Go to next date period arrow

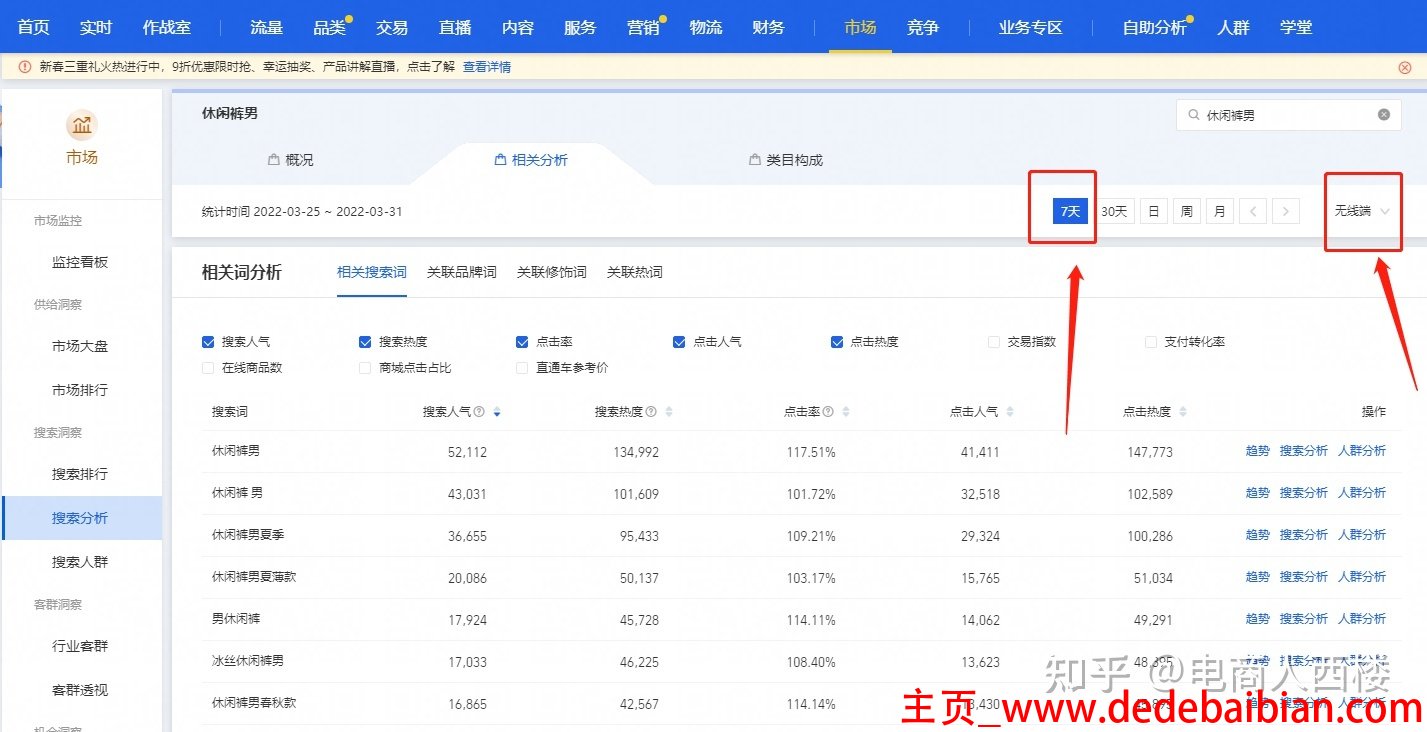coord(1286,211)
